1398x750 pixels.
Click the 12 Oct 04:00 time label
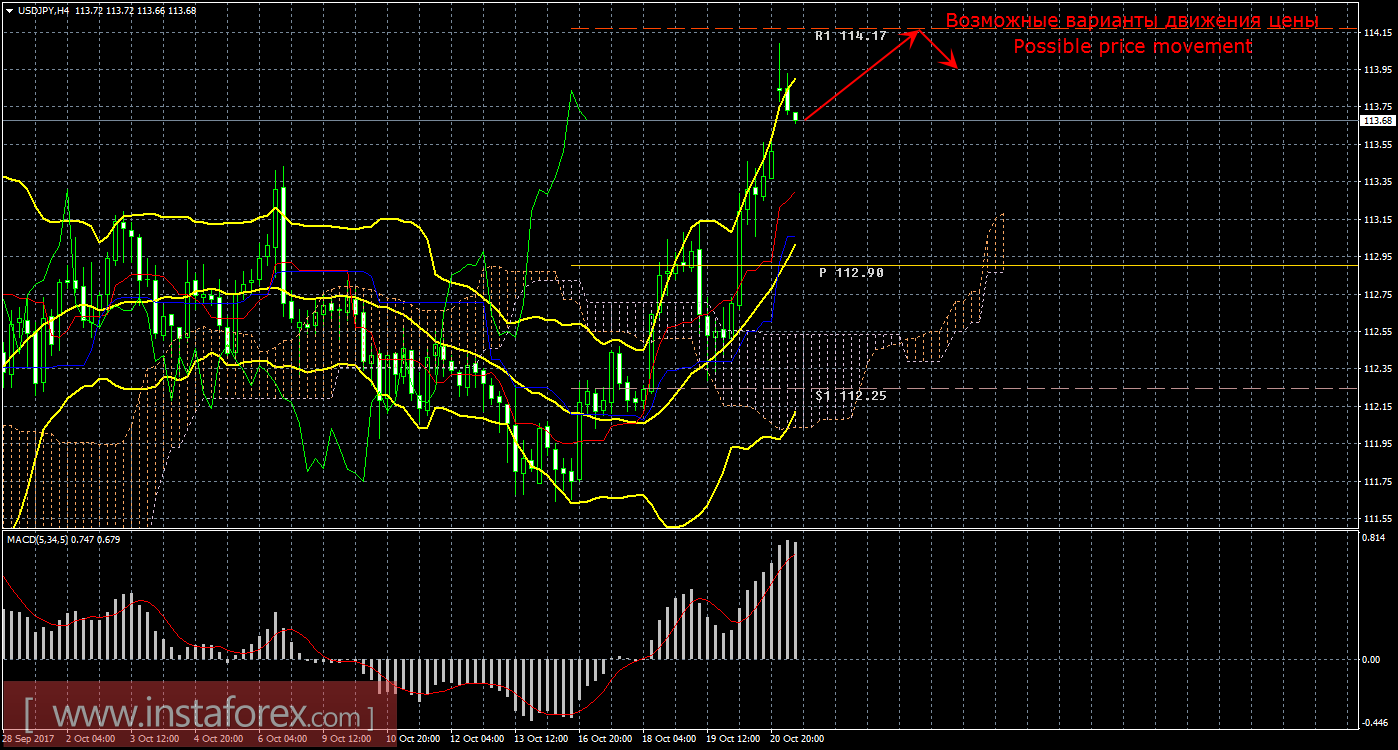(x=478, y=739)
